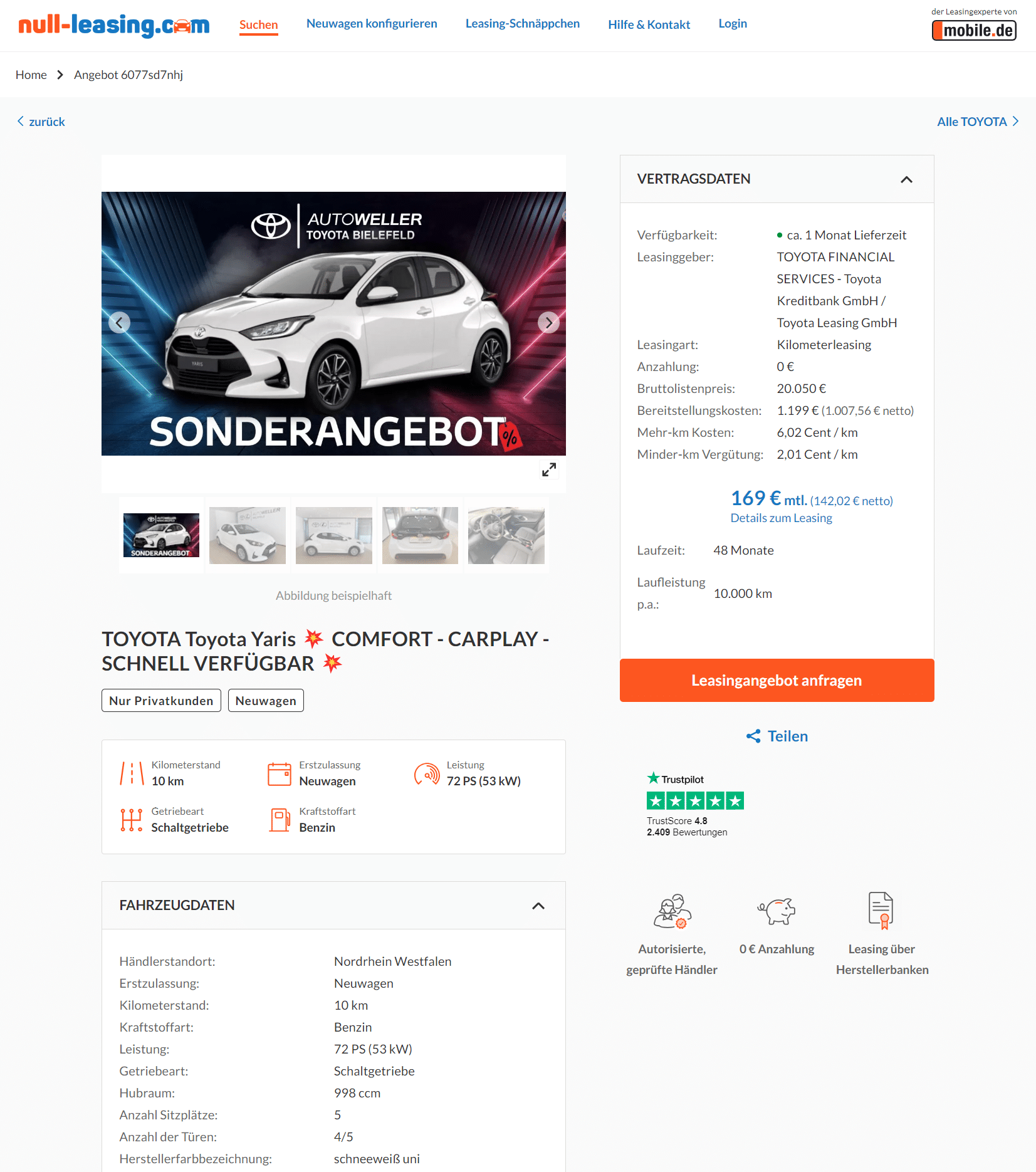Select the rear view car thumbnail
The height and width of the screenshot is (1172, 1036).
click(420, 535)
